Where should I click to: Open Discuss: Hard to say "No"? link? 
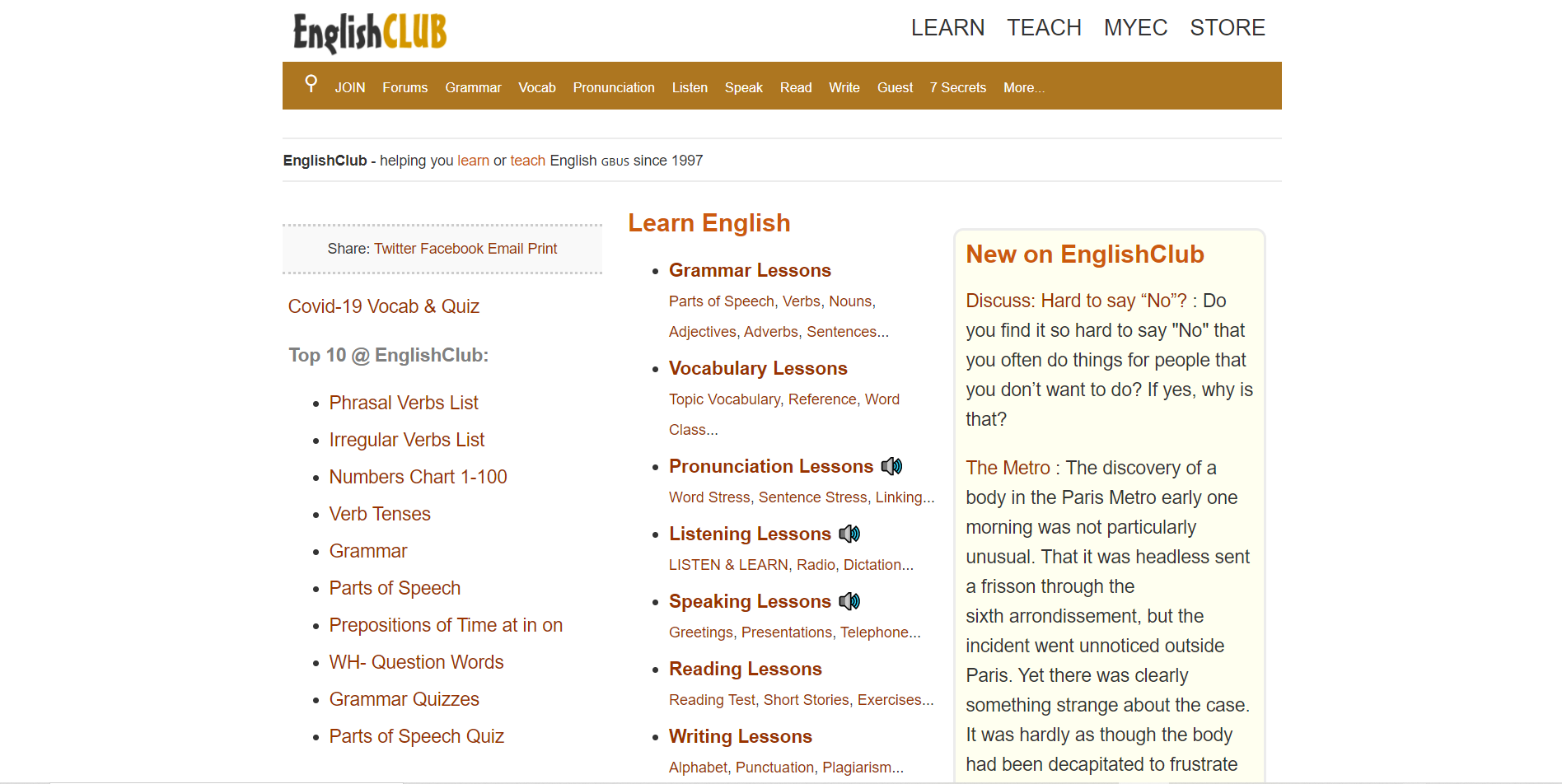[x=1076, y=301]
